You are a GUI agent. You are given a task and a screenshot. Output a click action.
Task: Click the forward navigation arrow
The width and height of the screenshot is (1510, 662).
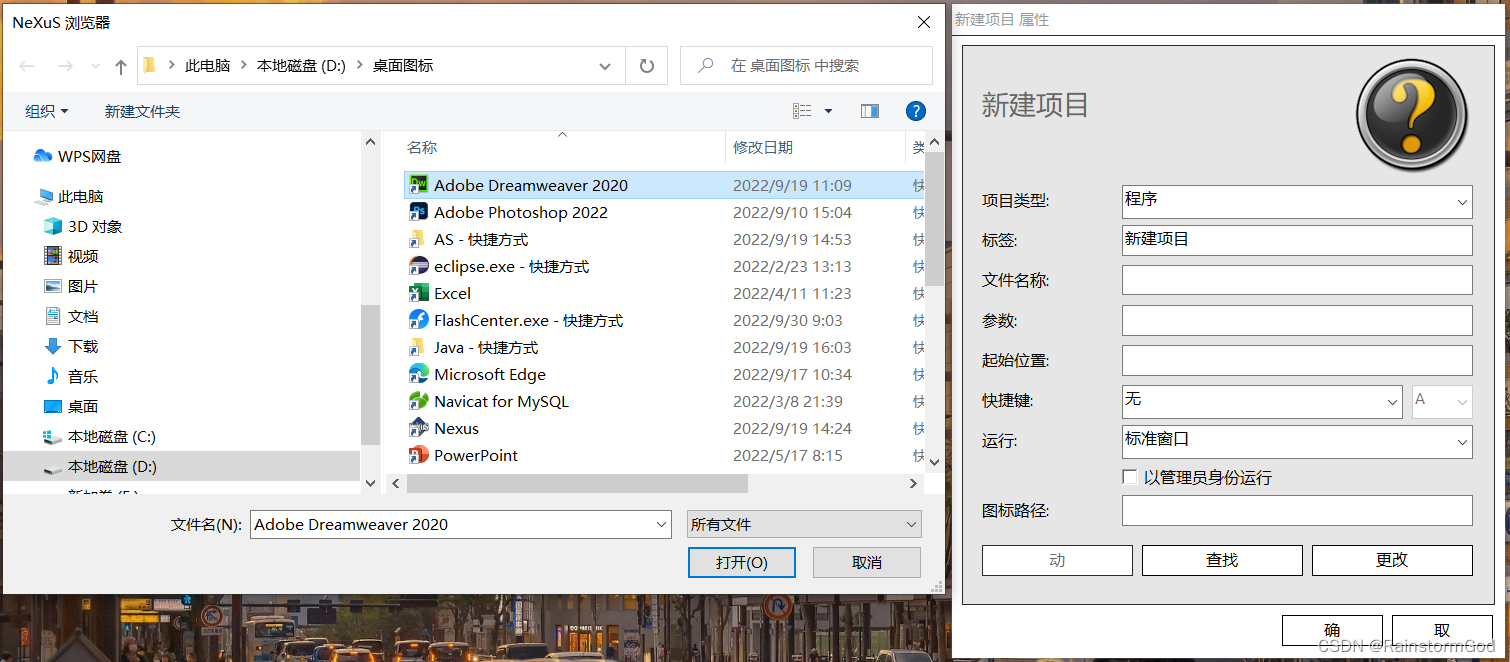pos(65,66)
